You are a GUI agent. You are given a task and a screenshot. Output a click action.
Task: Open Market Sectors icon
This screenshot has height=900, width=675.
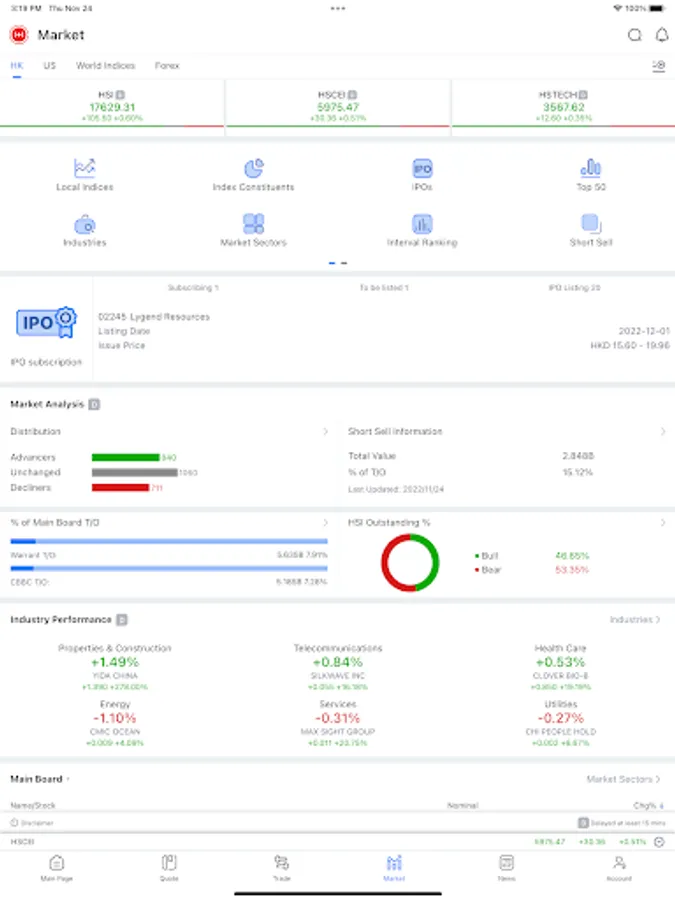point(253,223)
